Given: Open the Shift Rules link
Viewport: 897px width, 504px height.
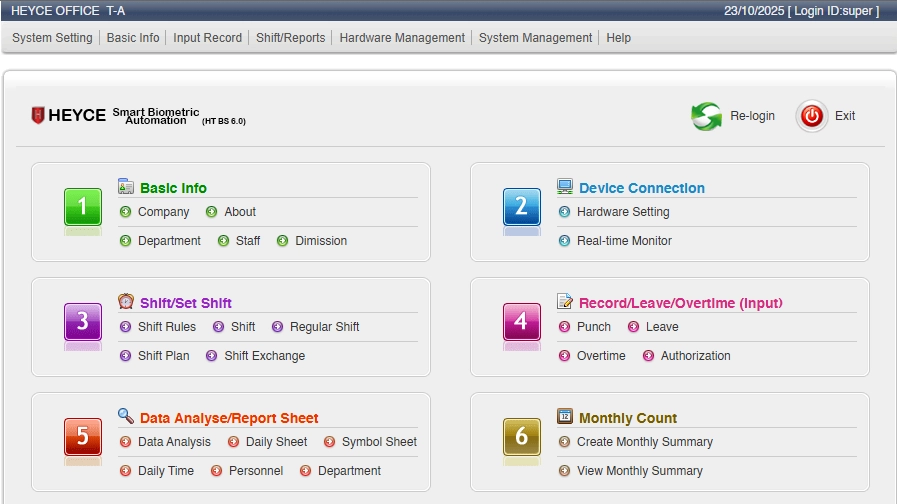Looking at the screenshot, I should click(167, 327).
